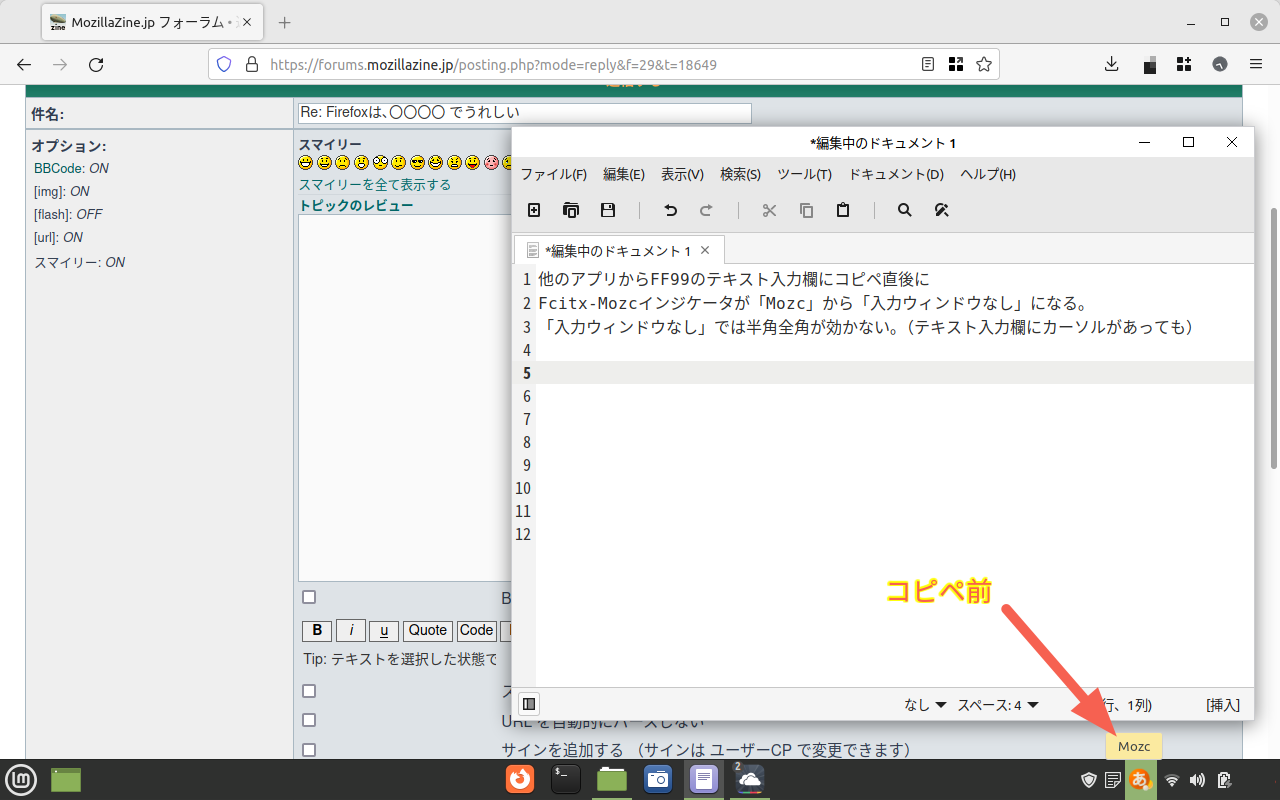Toggle the side panel icon in status bar

tap(529, 704)
